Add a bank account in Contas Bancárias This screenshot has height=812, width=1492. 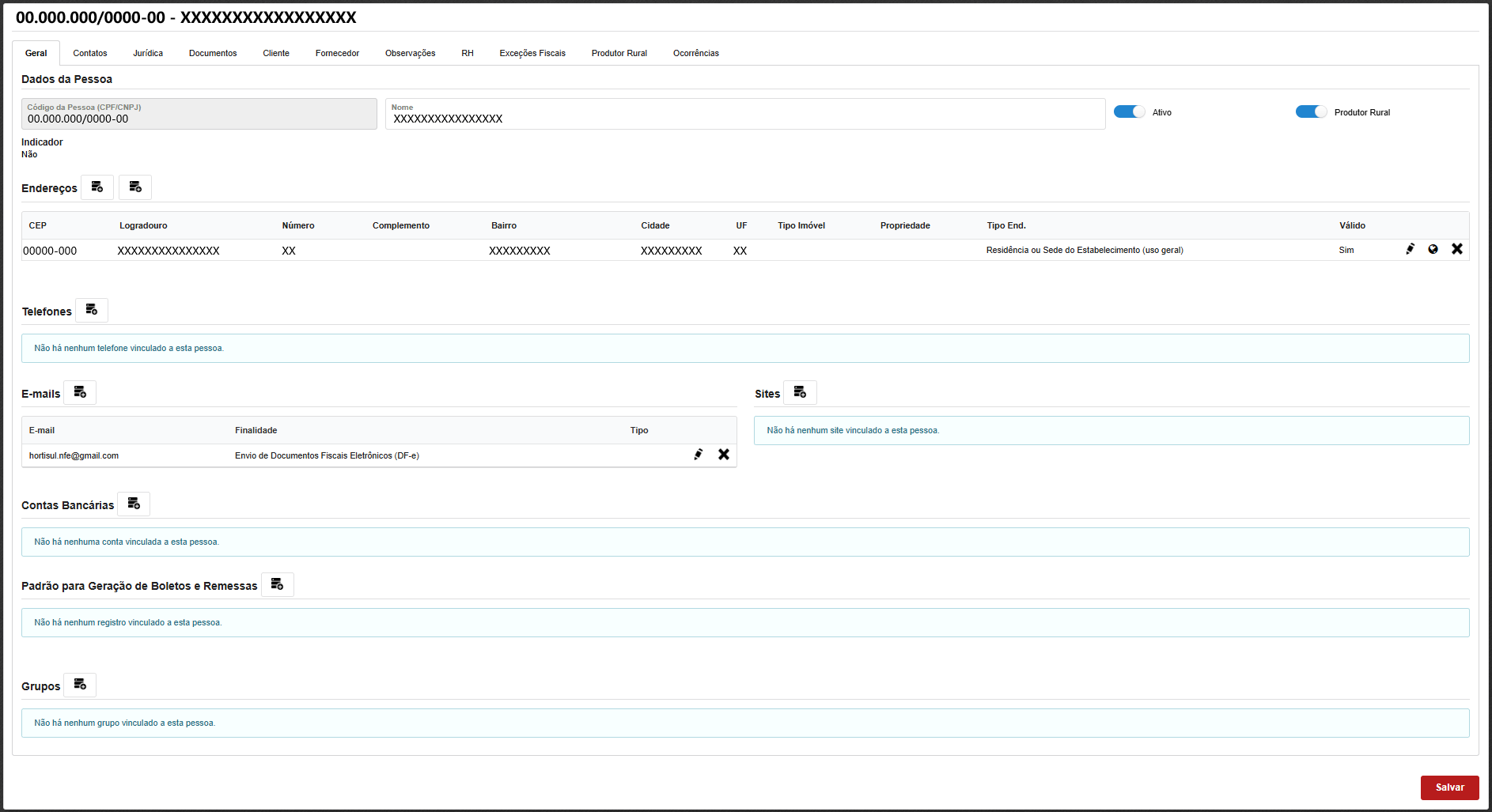point(134,504)
